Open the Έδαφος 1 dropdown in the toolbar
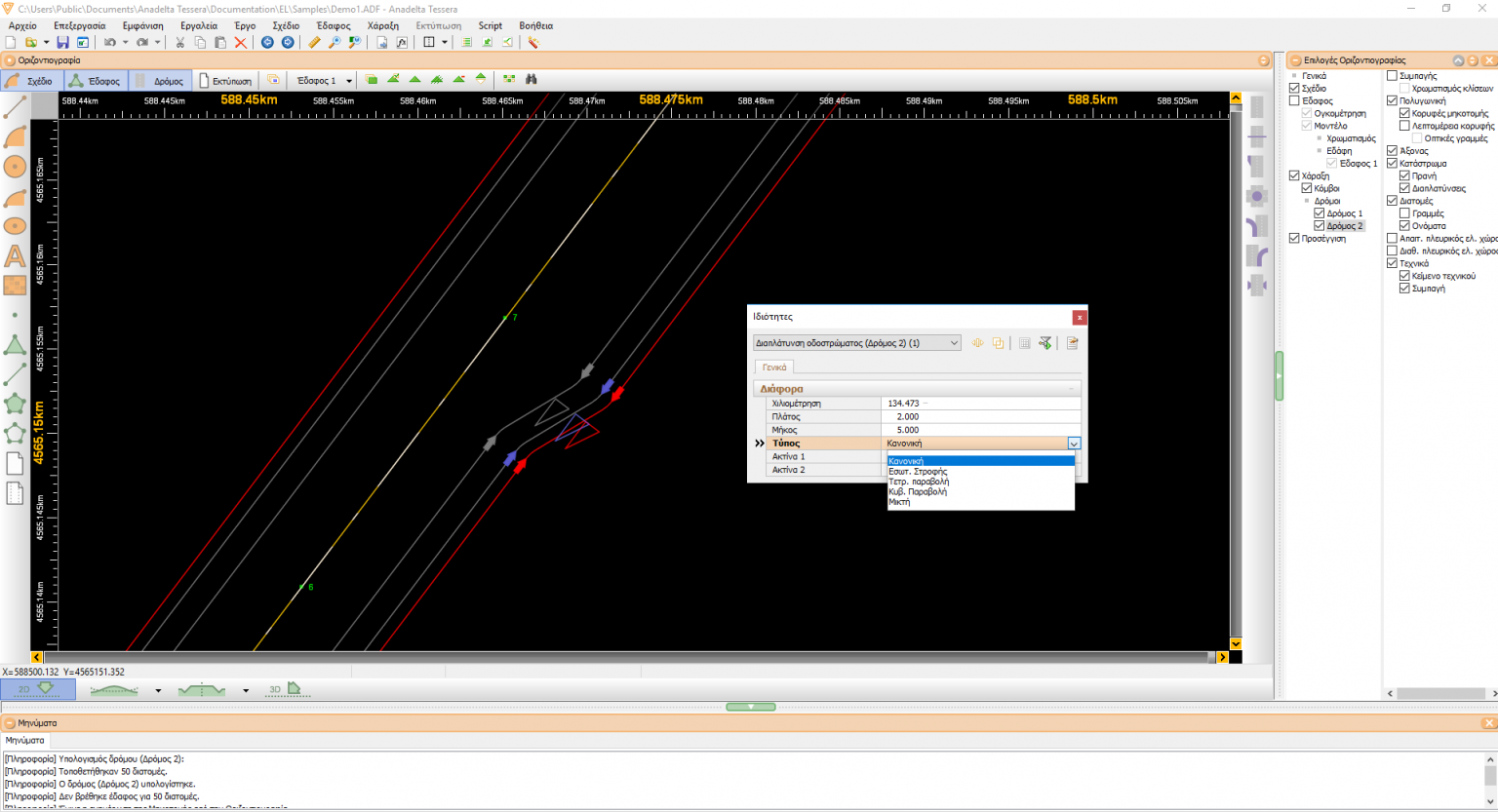 (348, 80)
